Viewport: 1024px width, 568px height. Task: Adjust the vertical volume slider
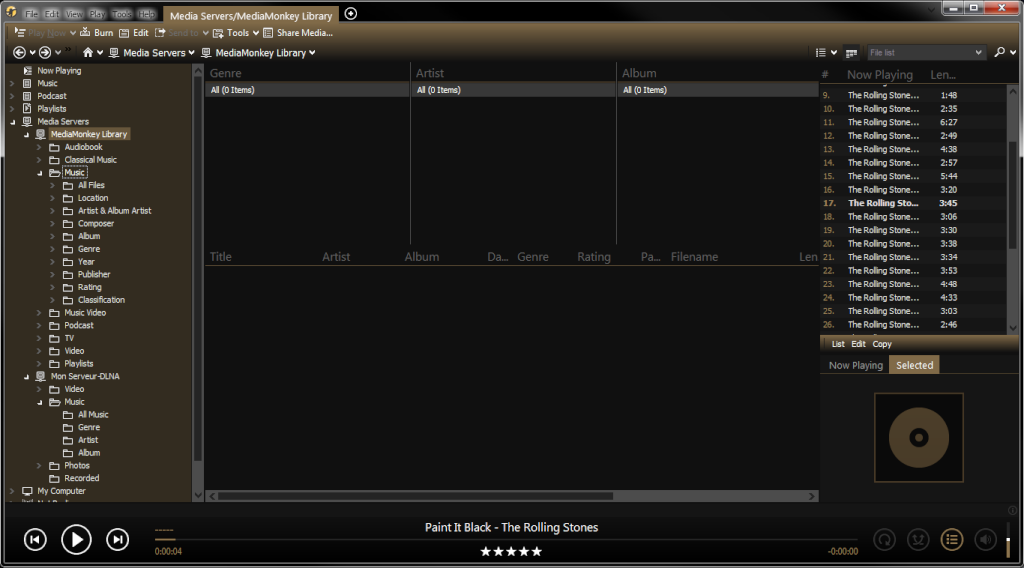click(1008, 539)
